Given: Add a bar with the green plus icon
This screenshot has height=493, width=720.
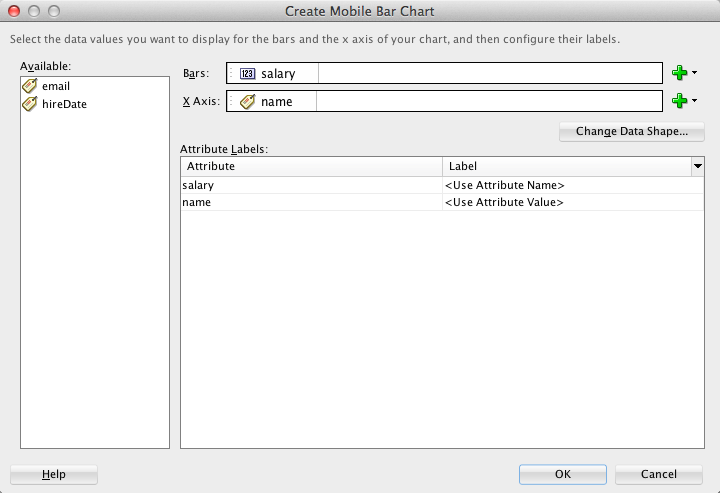Looking at the screenshot, I should pyautogui.click(x=680, y=73).
